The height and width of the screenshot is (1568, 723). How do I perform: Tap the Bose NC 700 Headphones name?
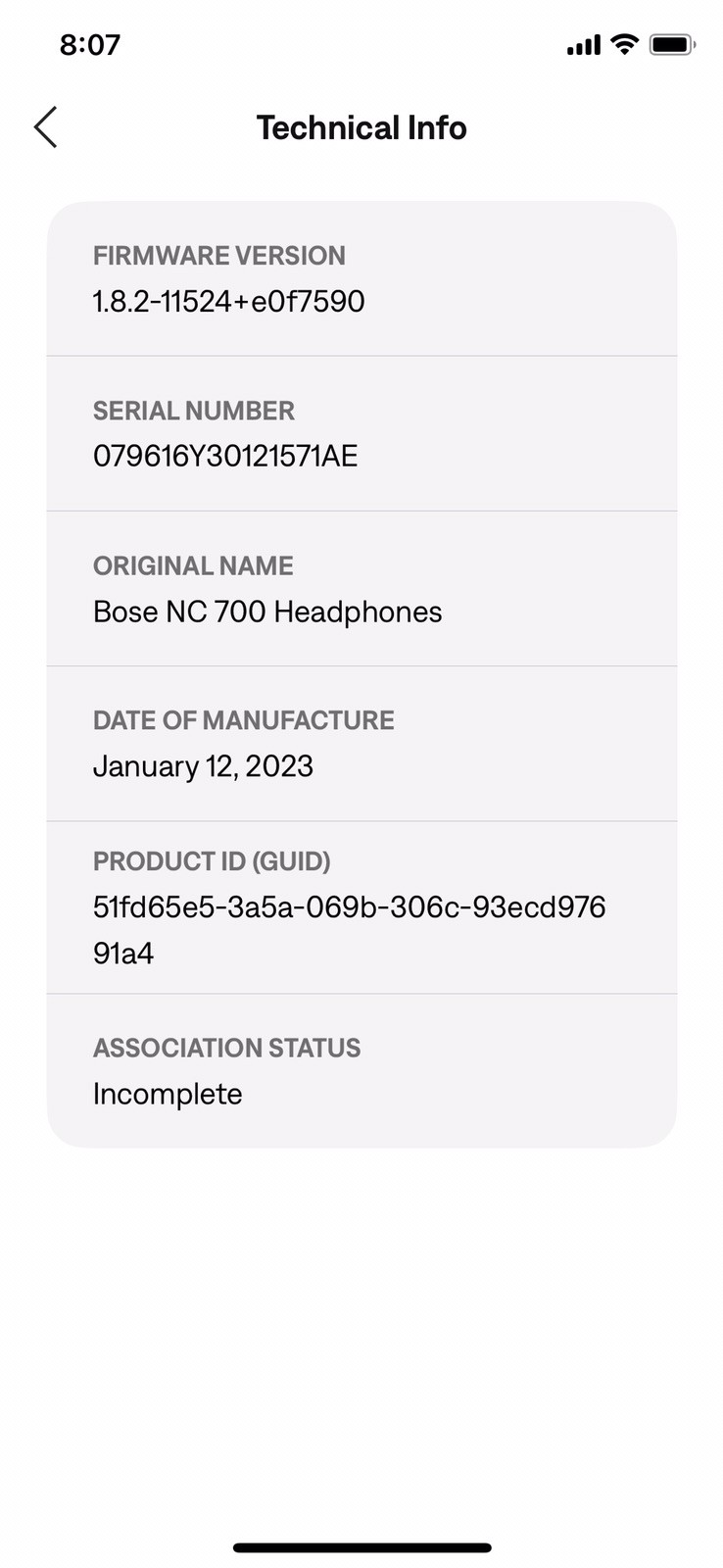click(x=267, y=612)
